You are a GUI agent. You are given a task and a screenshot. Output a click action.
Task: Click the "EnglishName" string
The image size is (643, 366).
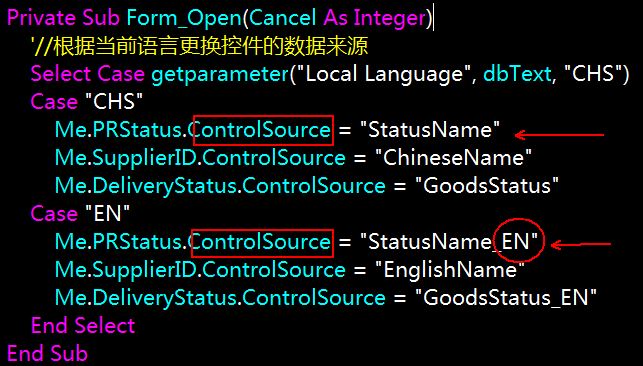tap(450, 269)
